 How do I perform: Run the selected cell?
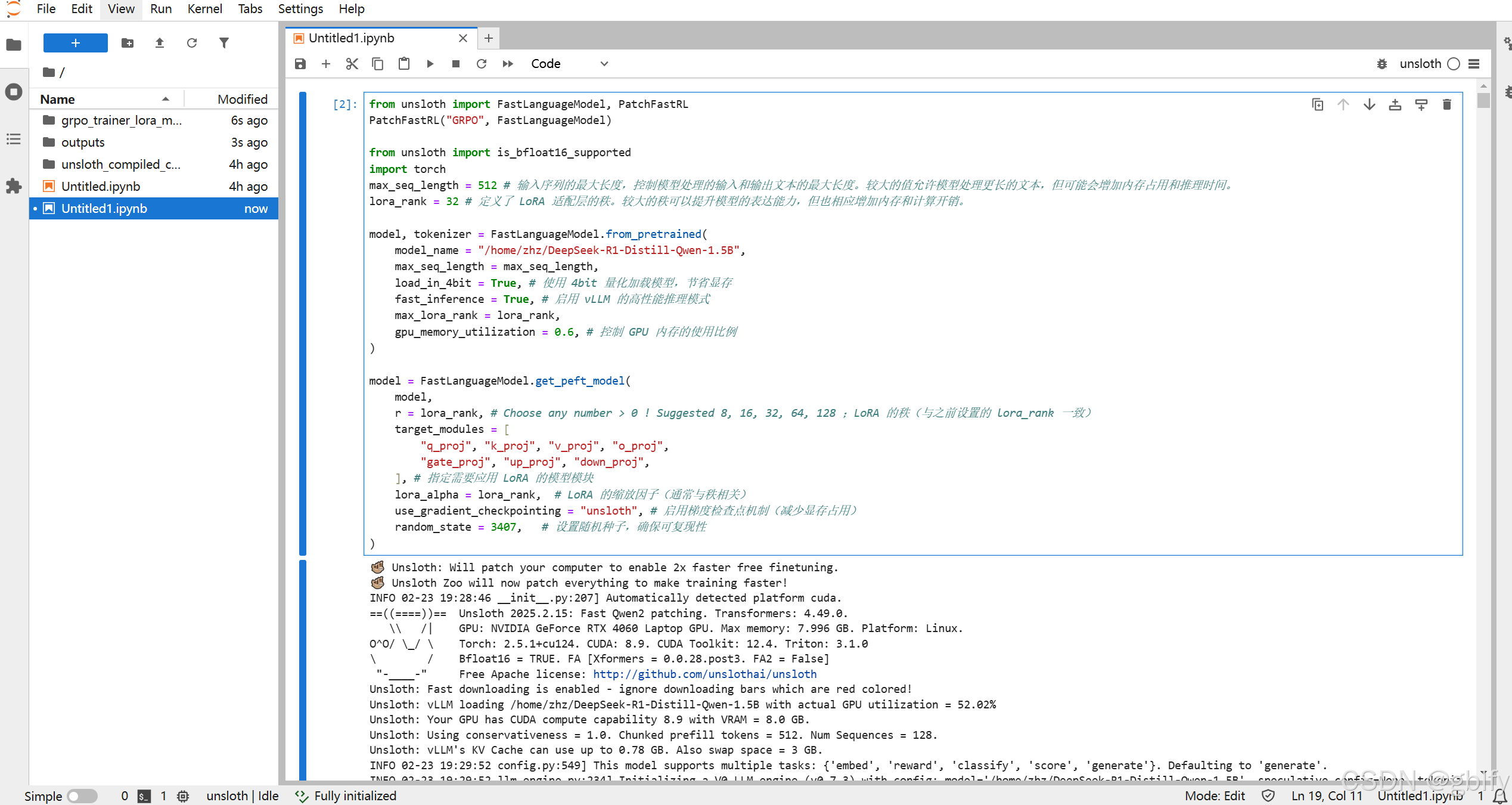(430, 64)
